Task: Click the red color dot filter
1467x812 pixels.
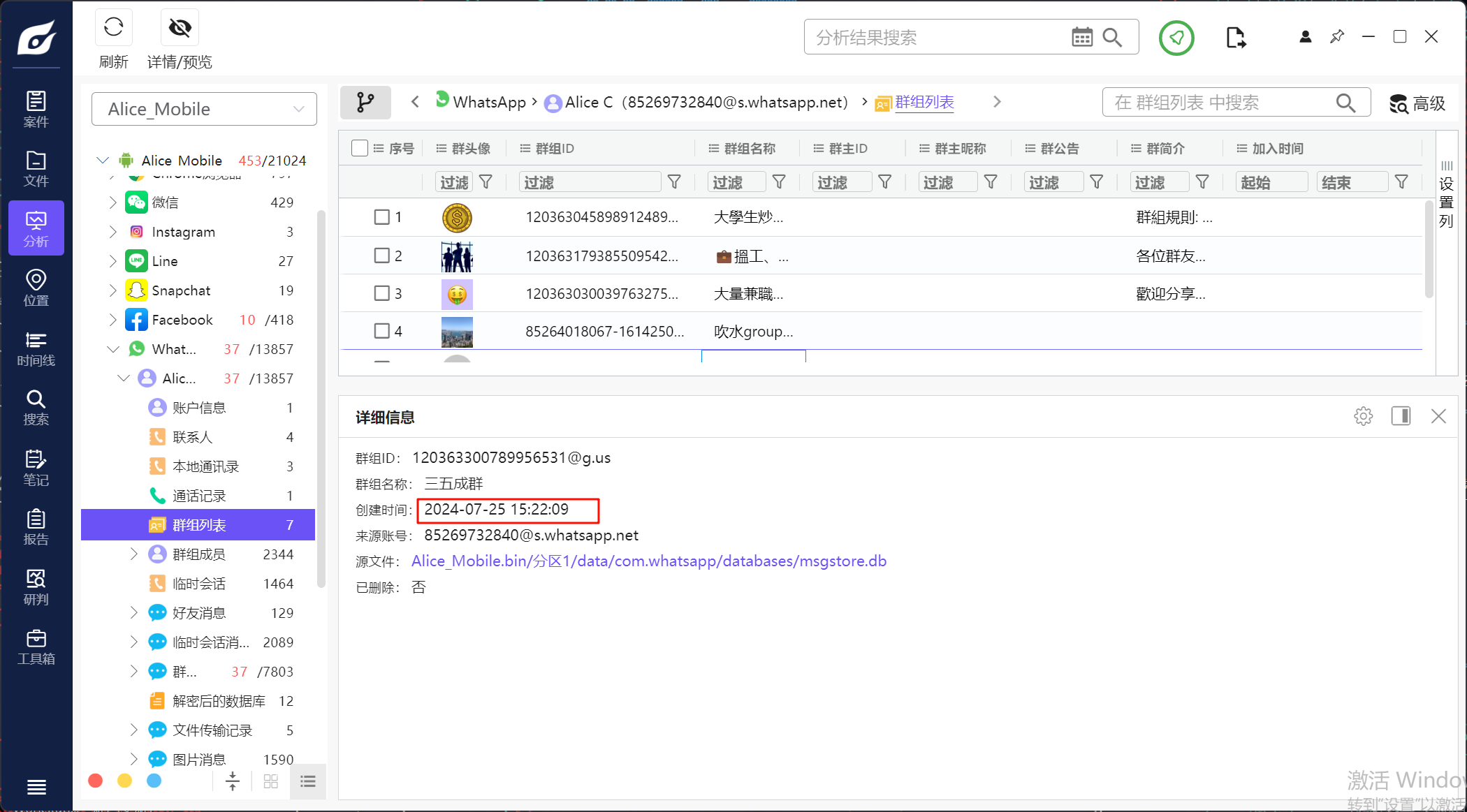Action: (96, 781)
